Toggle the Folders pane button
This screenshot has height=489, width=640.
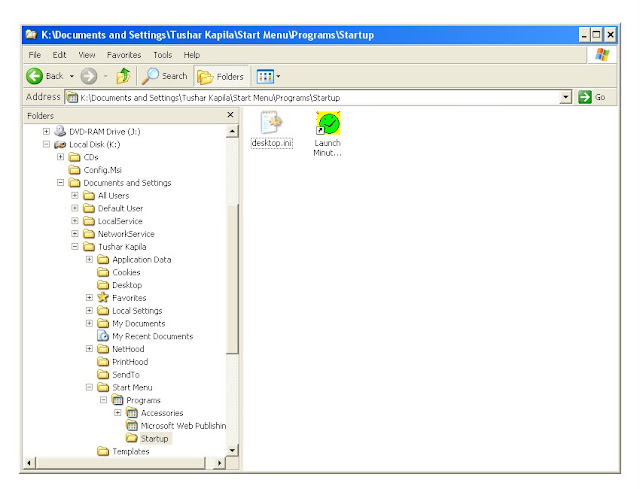220,76
